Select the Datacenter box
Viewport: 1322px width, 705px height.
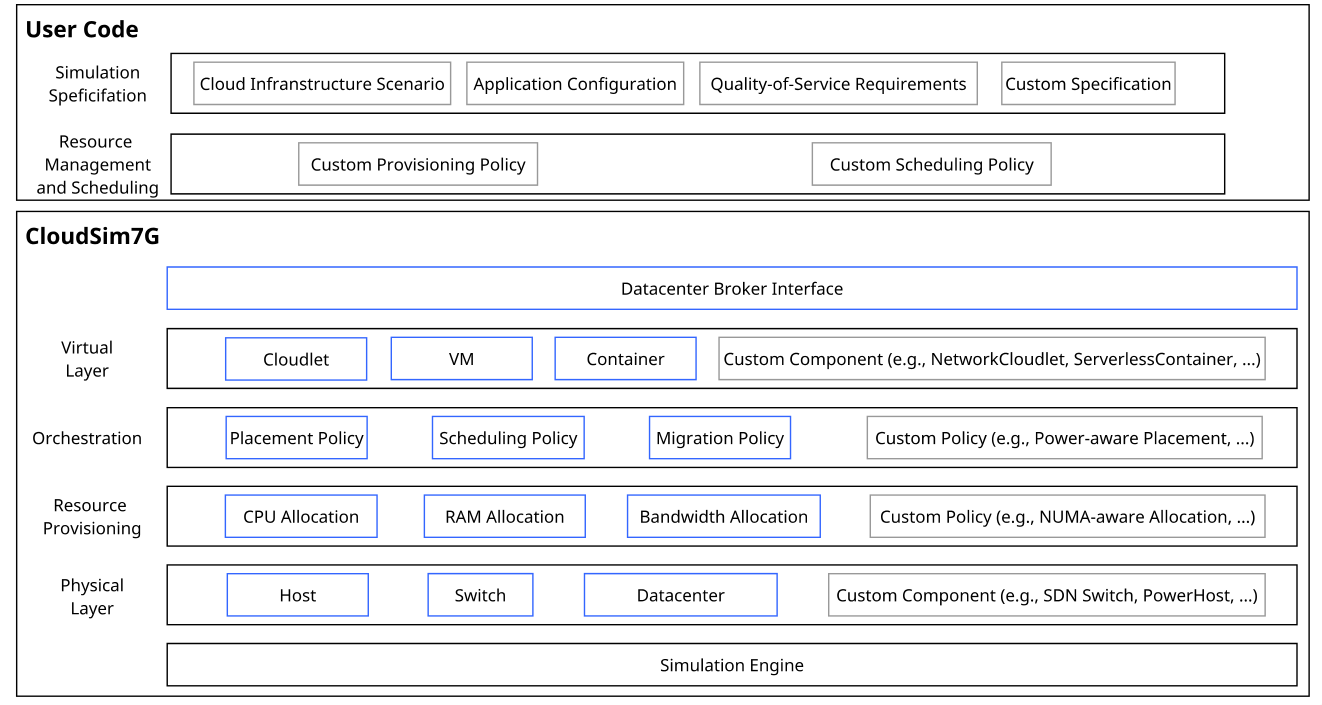pyautogui.click(x=680, y=595)
